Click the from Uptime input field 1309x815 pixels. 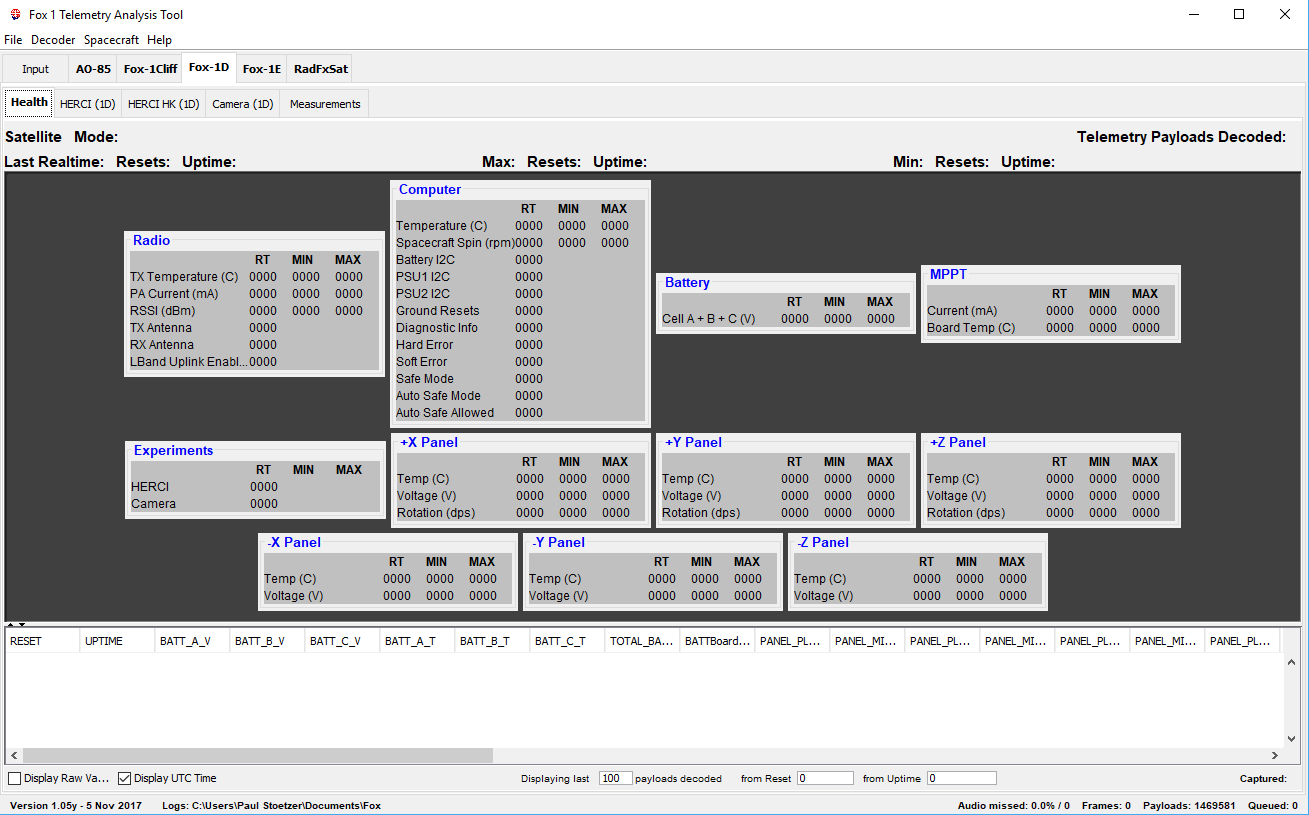[x=961, y=778]
